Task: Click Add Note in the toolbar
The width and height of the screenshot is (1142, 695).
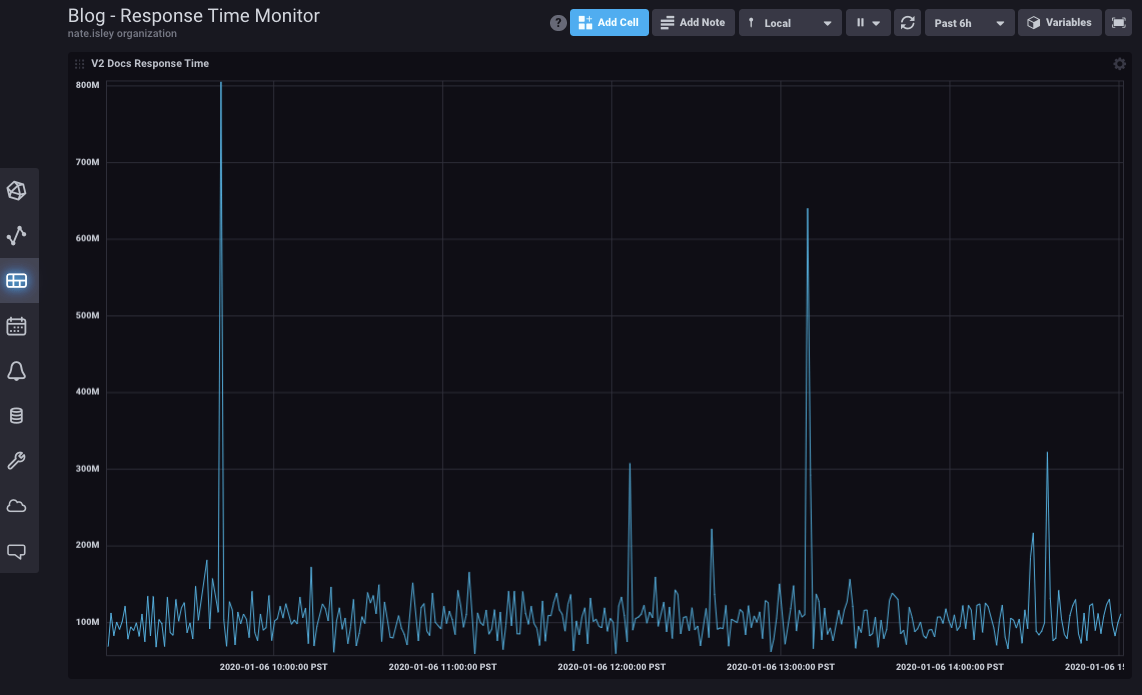Action: [x=693, y=22]
